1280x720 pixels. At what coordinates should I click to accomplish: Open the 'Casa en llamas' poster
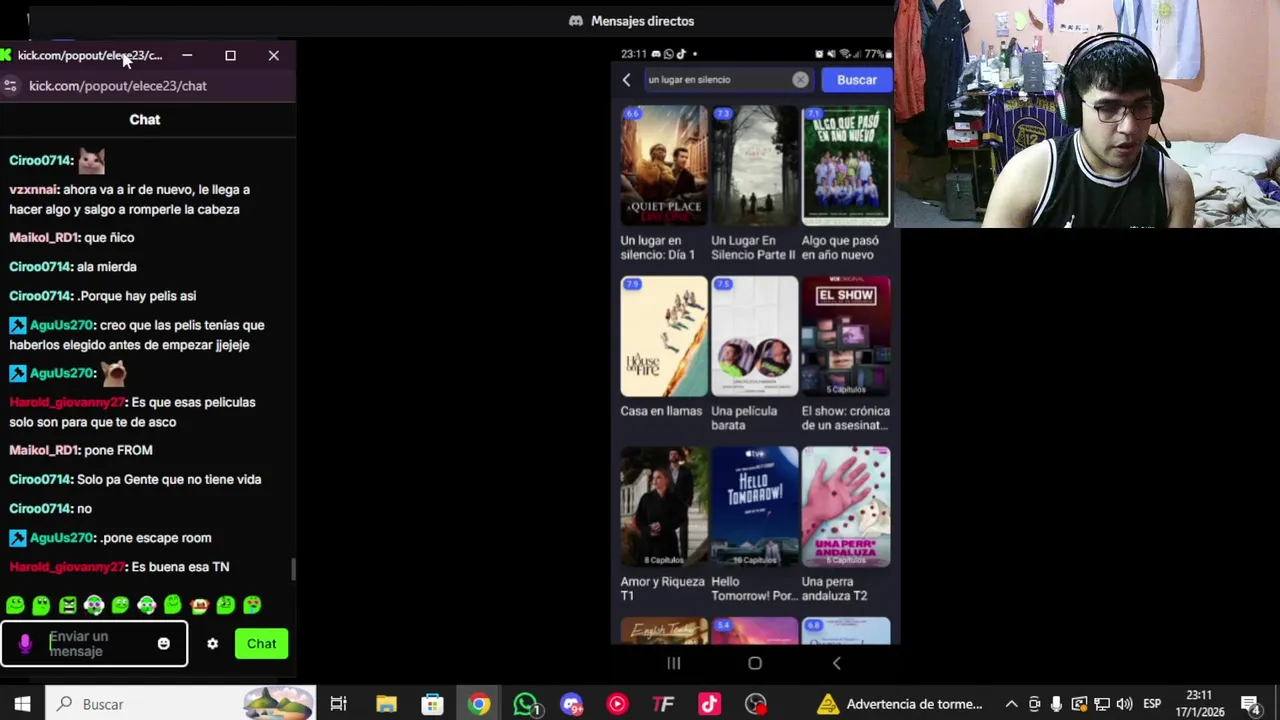pos(663,337)
